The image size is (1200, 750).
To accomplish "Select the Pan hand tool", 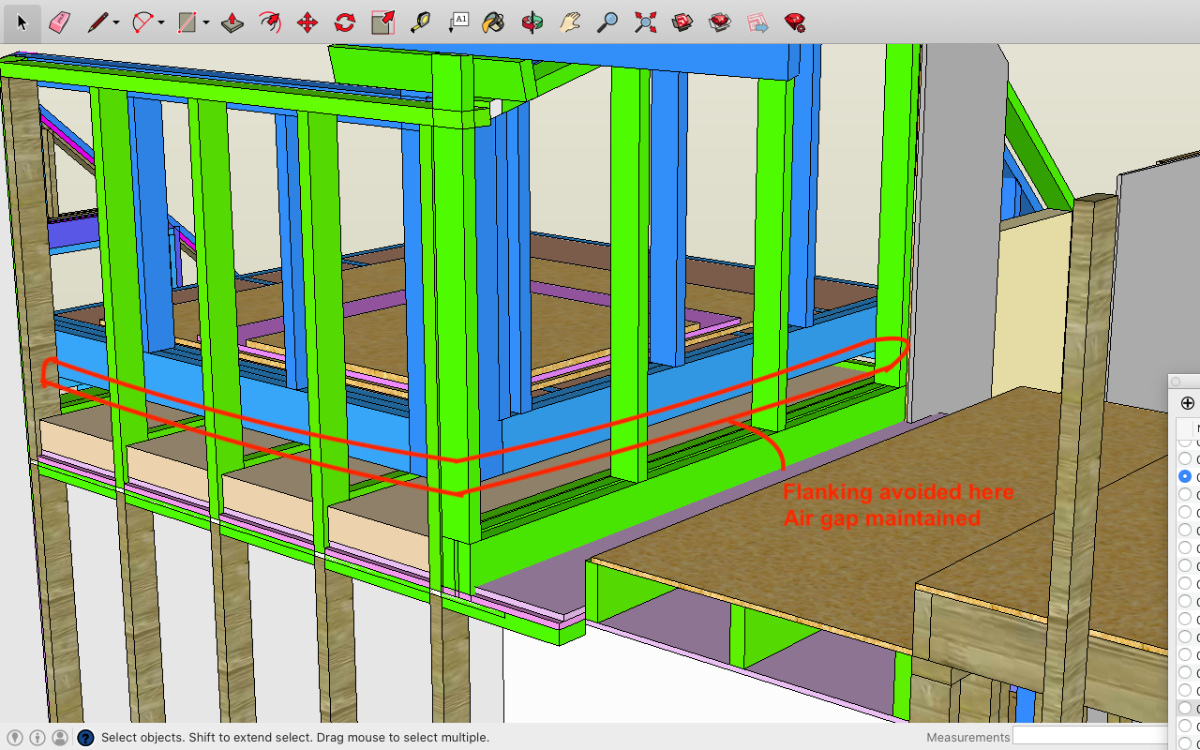I will click(x=569, y=22).
